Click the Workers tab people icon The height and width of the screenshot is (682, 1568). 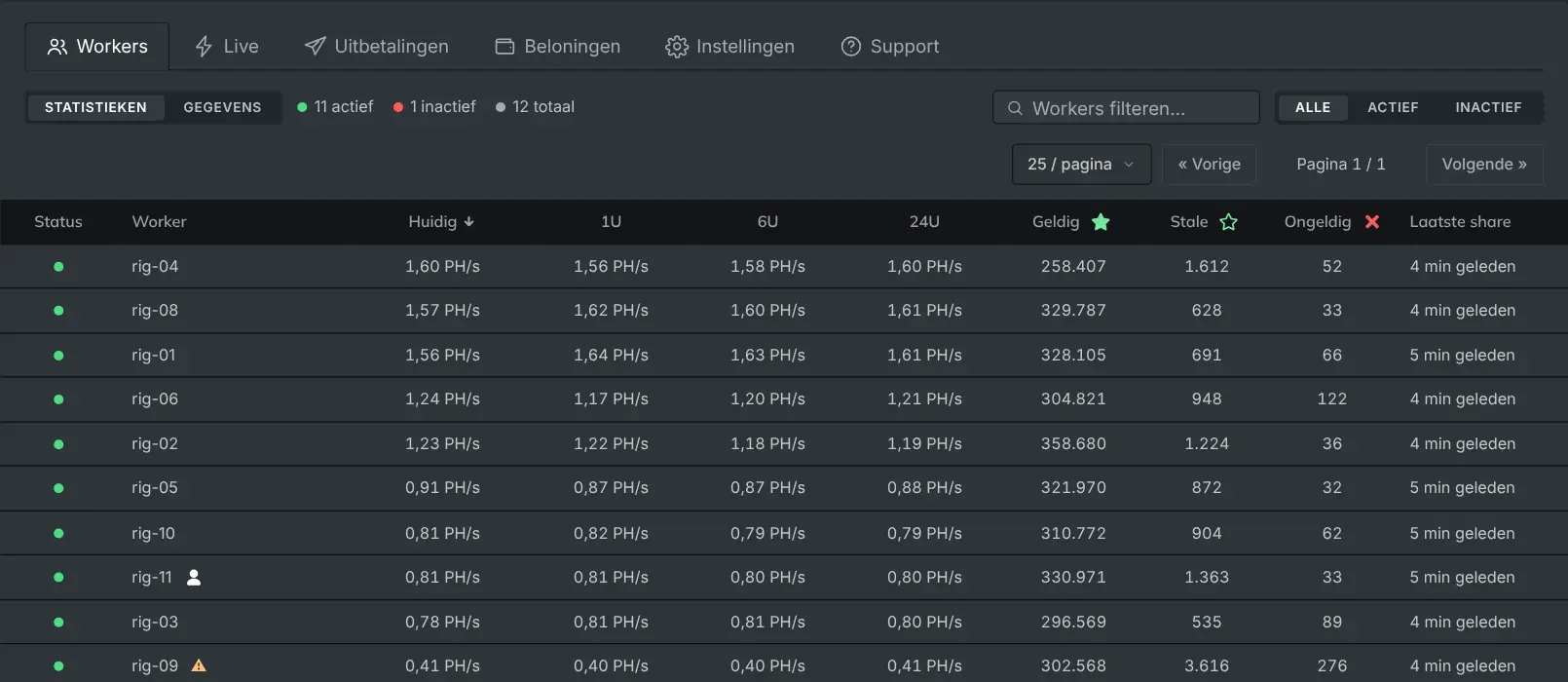57,47
